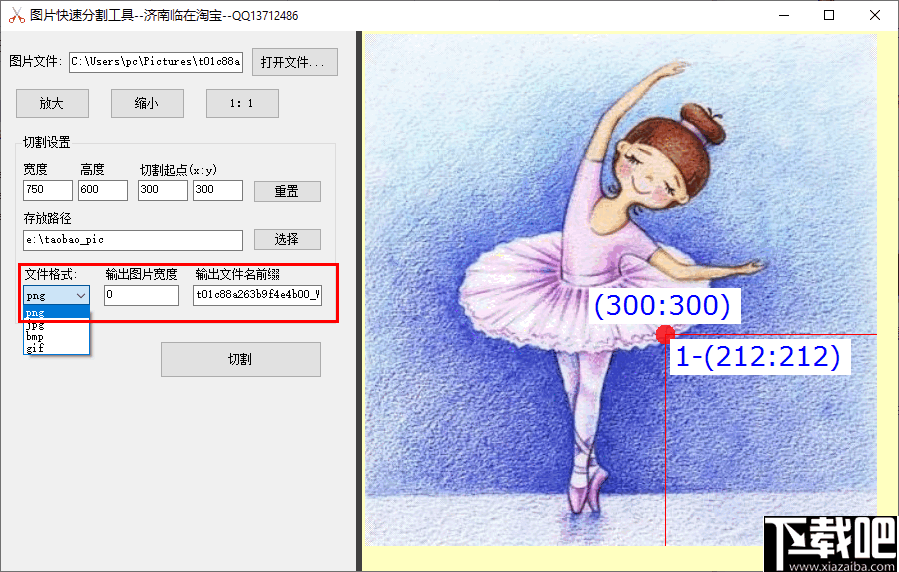Click the 放大 zoom in button
899x572 pixels.
[x=52, y=104]
